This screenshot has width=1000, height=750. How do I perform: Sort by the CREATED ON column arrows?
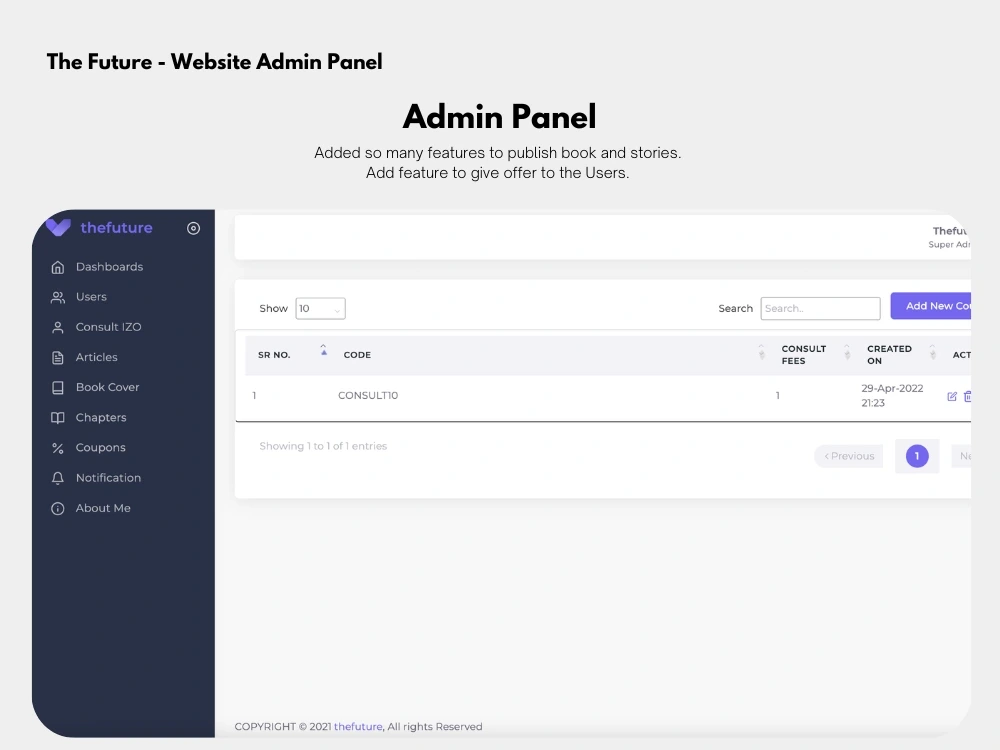pyautogui.click(x=932, y=352)
